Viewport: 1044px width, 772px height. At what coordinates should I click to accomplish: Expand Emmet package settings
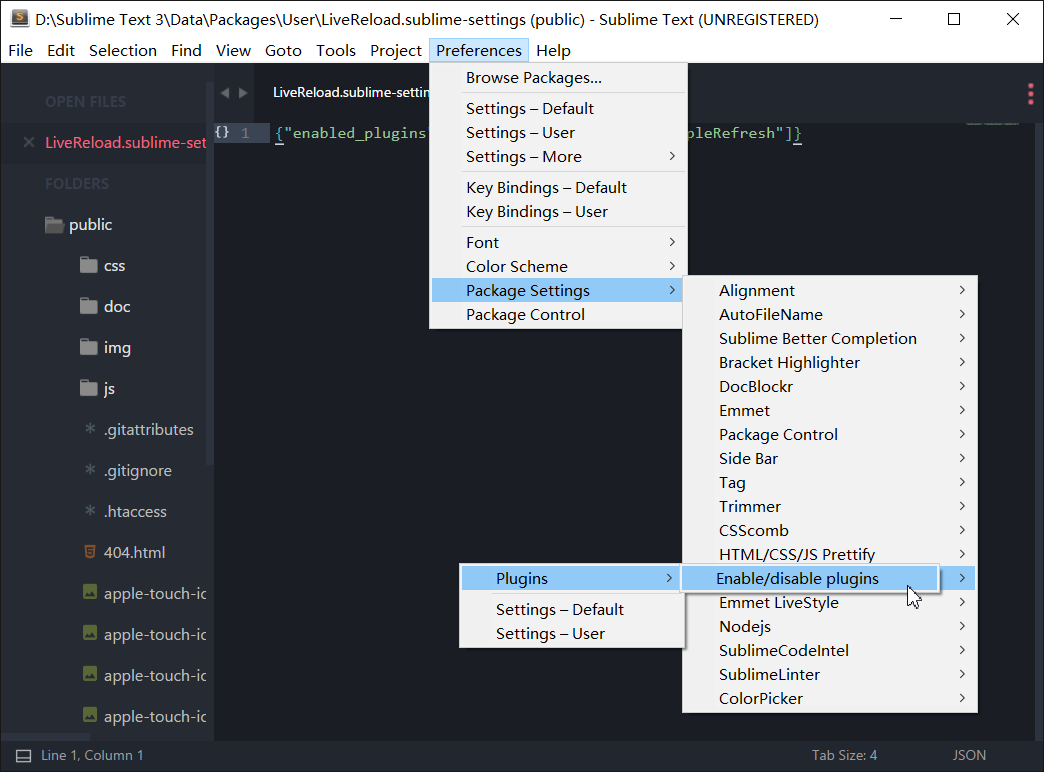tap(830, 410)
